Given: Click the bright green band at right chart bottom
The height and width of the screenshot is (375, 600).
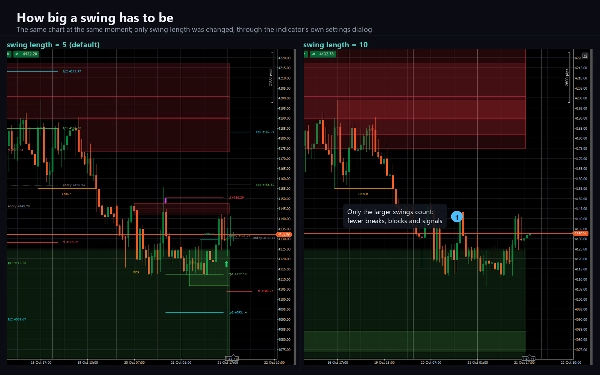Looking at the screenshot, I should coord(415,341).
